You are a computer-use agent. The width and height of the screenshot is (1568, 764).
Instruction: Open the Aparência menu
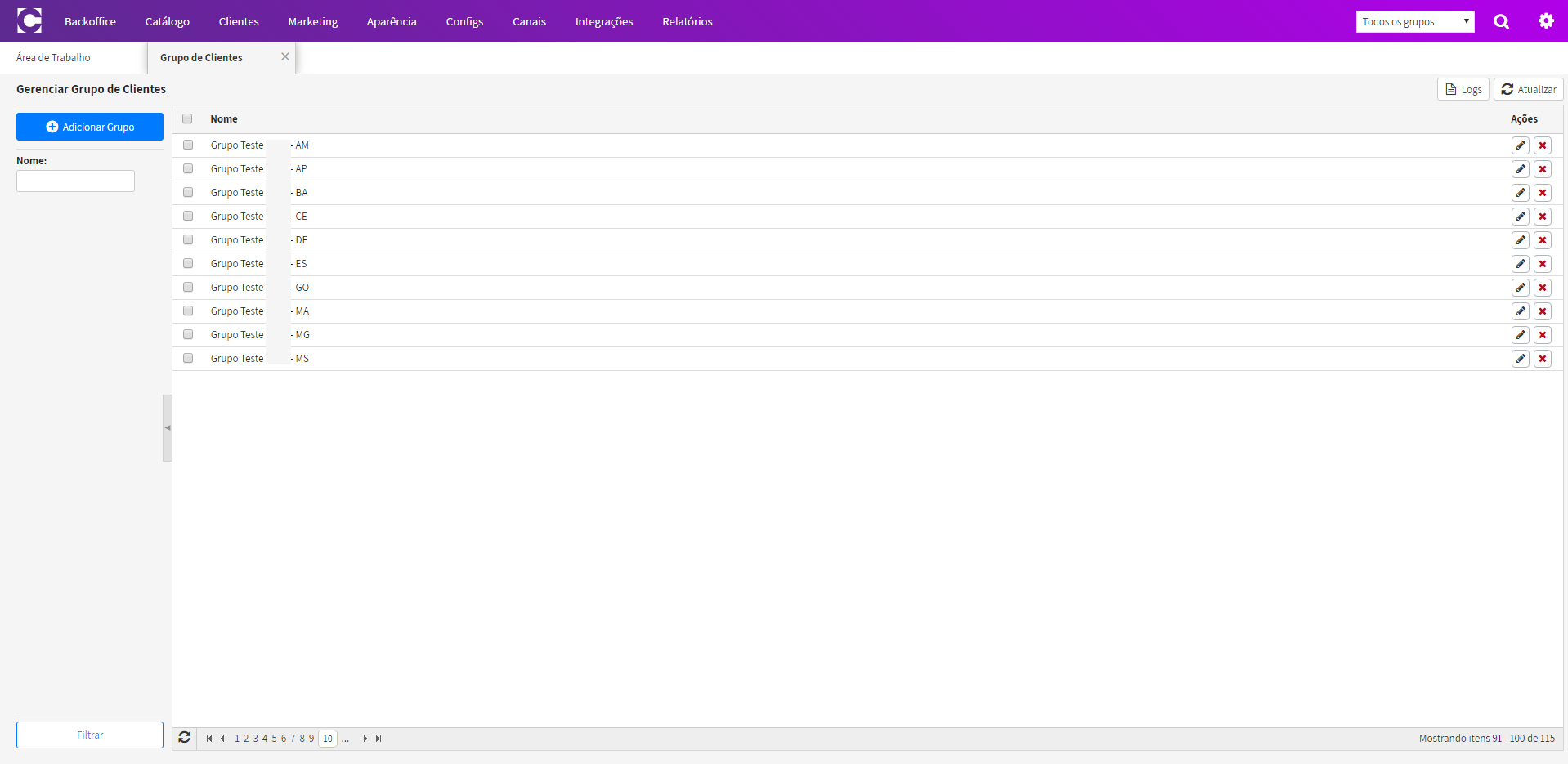point(392,21)
